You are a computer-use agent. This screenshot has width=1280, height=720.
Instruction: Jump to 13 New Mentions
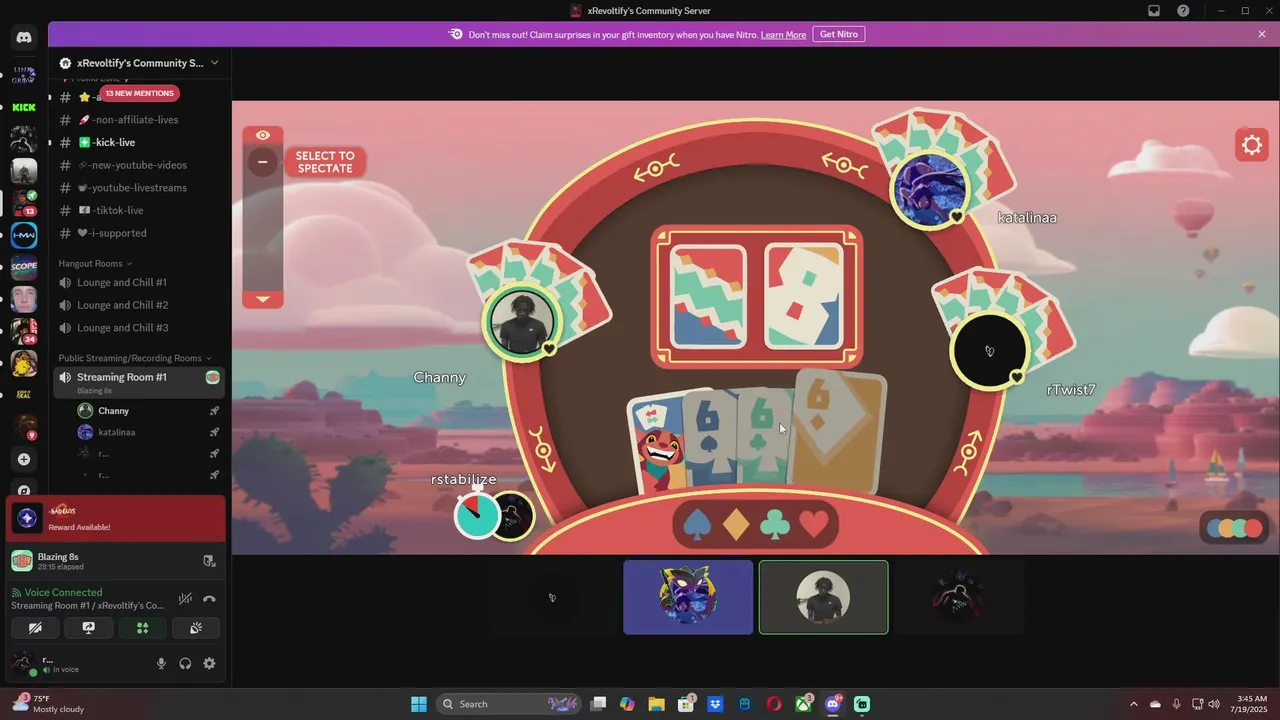coord(139,93)
